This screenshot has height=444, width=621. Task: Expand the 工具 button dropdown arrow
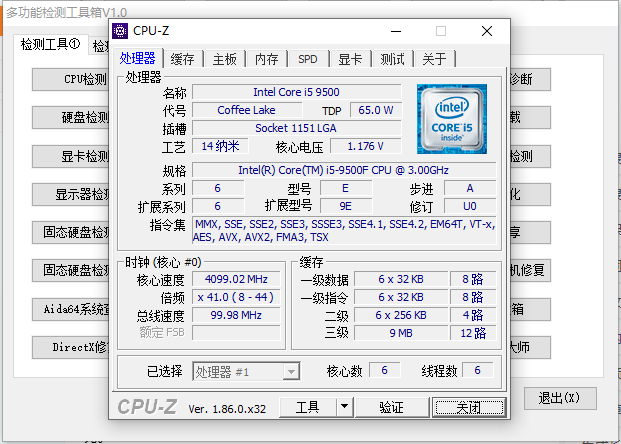pos(345,407)
